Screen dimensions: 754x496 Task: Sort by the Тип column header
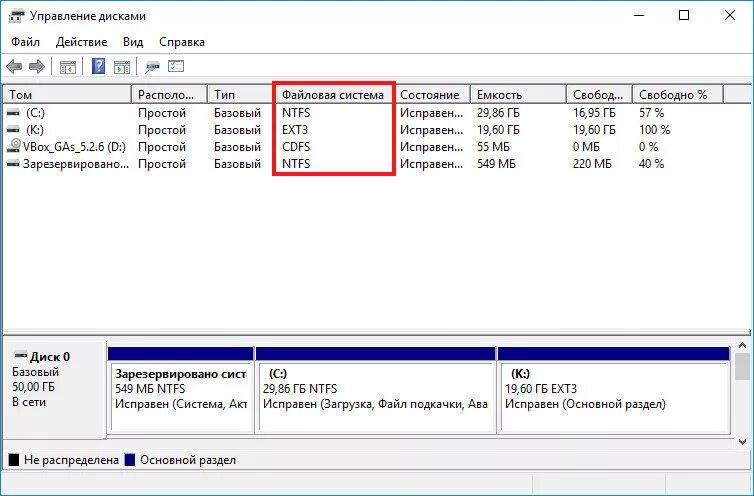[241, 95]
